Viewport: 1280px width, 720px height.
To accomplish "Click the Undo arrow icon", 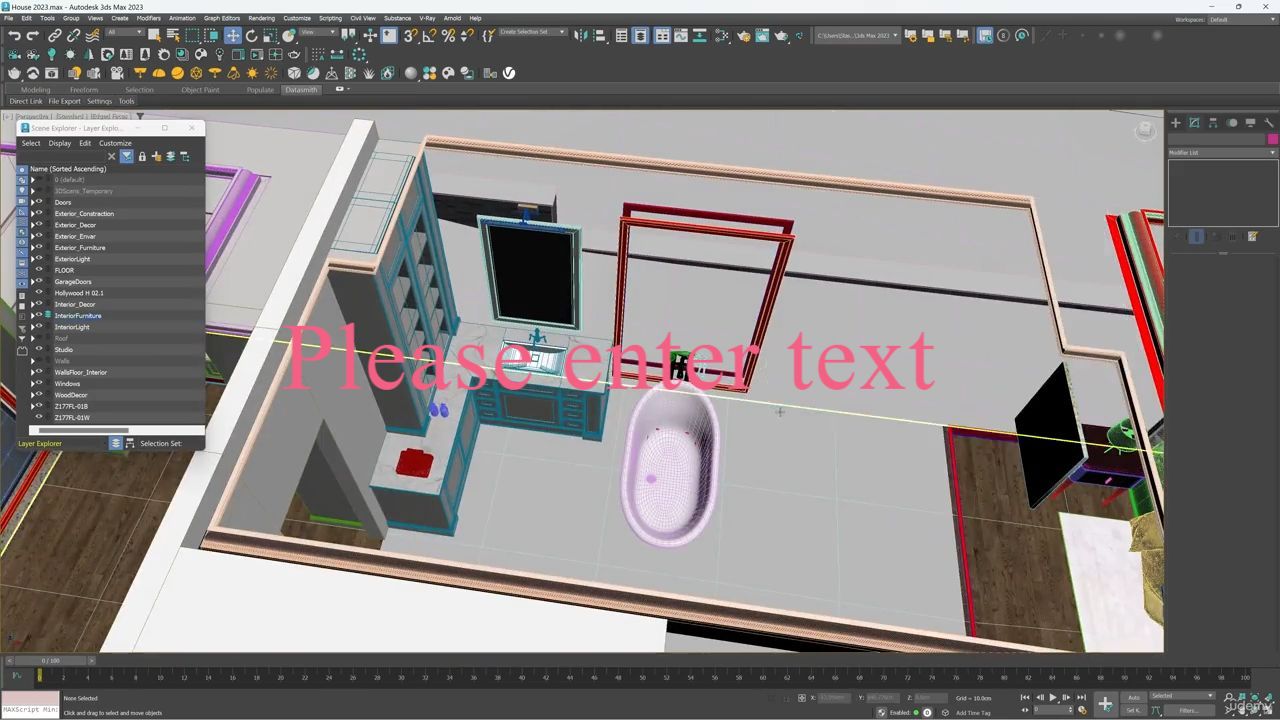I will coord(14,36).
